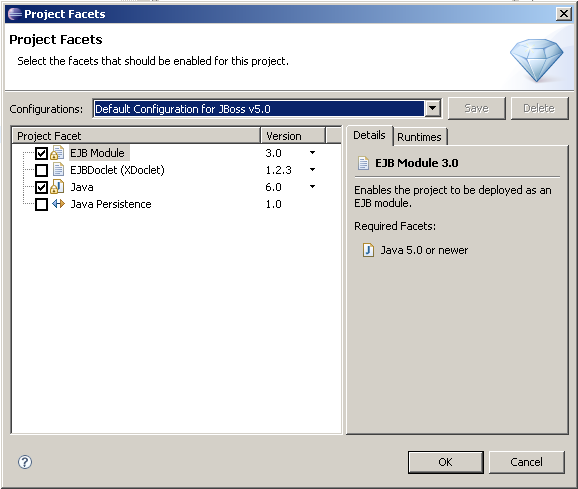Screen dimensions: 578x489
Task: Click the Project Facet column header
Action: pyautogui.click(x=136, y=136)
